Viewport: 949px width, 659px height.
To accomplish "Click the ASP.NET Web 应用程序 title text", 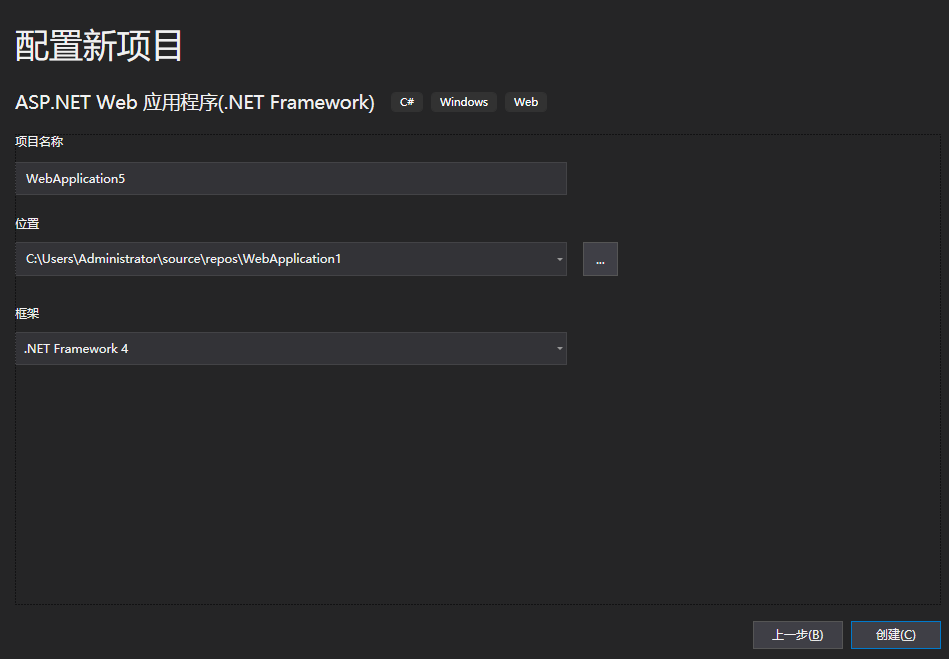I will tap(194, 102).
